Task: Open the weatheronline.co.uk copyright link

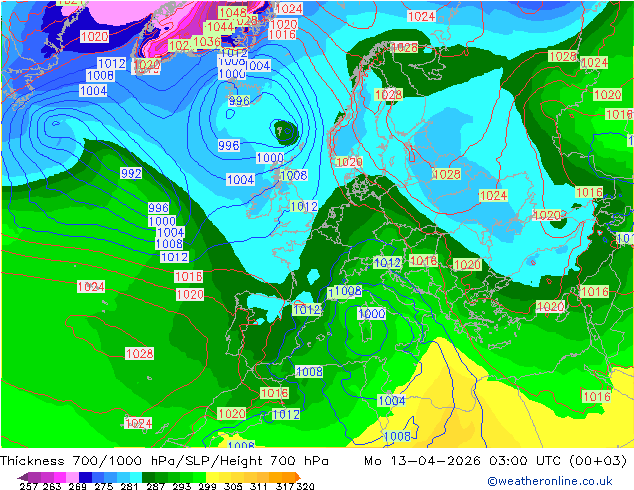Action: click(x=550, y=481)
